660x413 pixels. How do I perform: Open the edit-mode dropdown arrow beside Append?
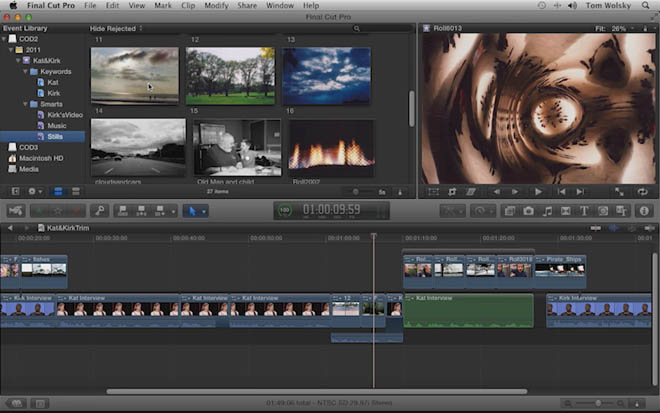(173, 211)
